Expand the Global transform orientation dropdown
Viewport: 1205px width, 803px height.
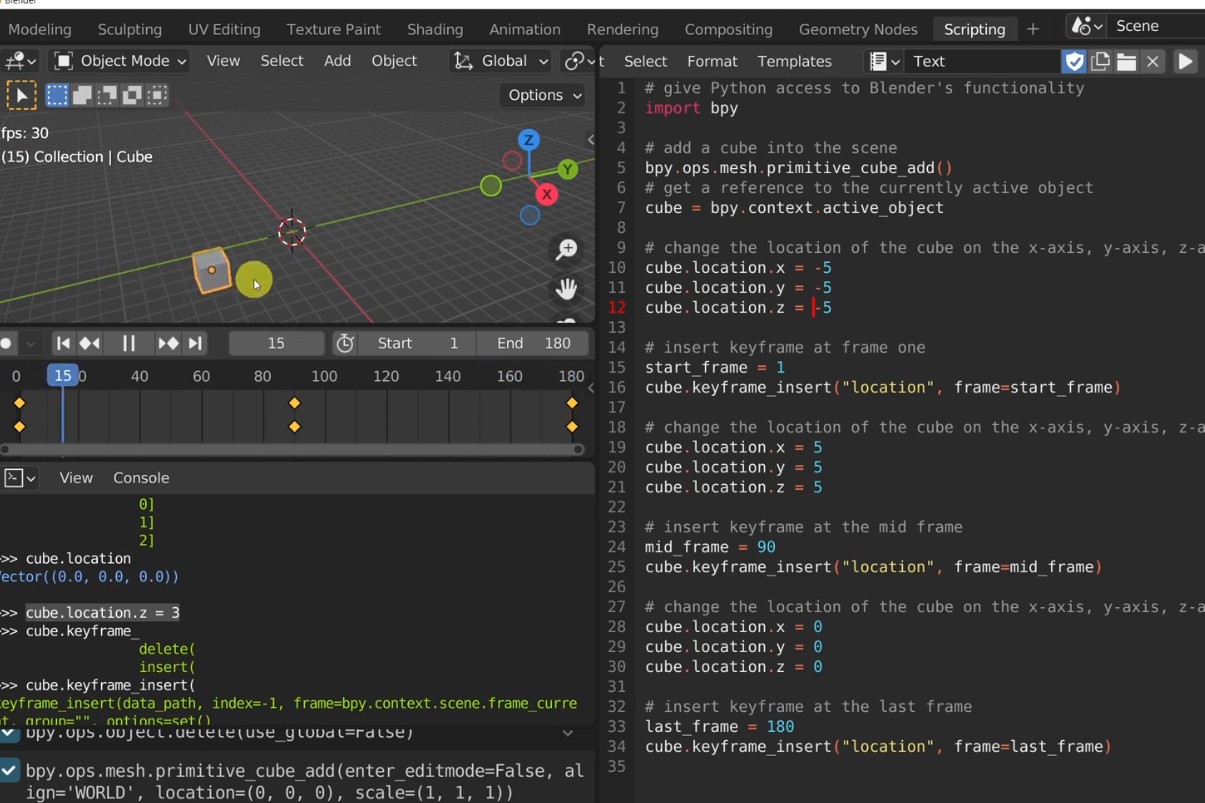pos(502,61)
